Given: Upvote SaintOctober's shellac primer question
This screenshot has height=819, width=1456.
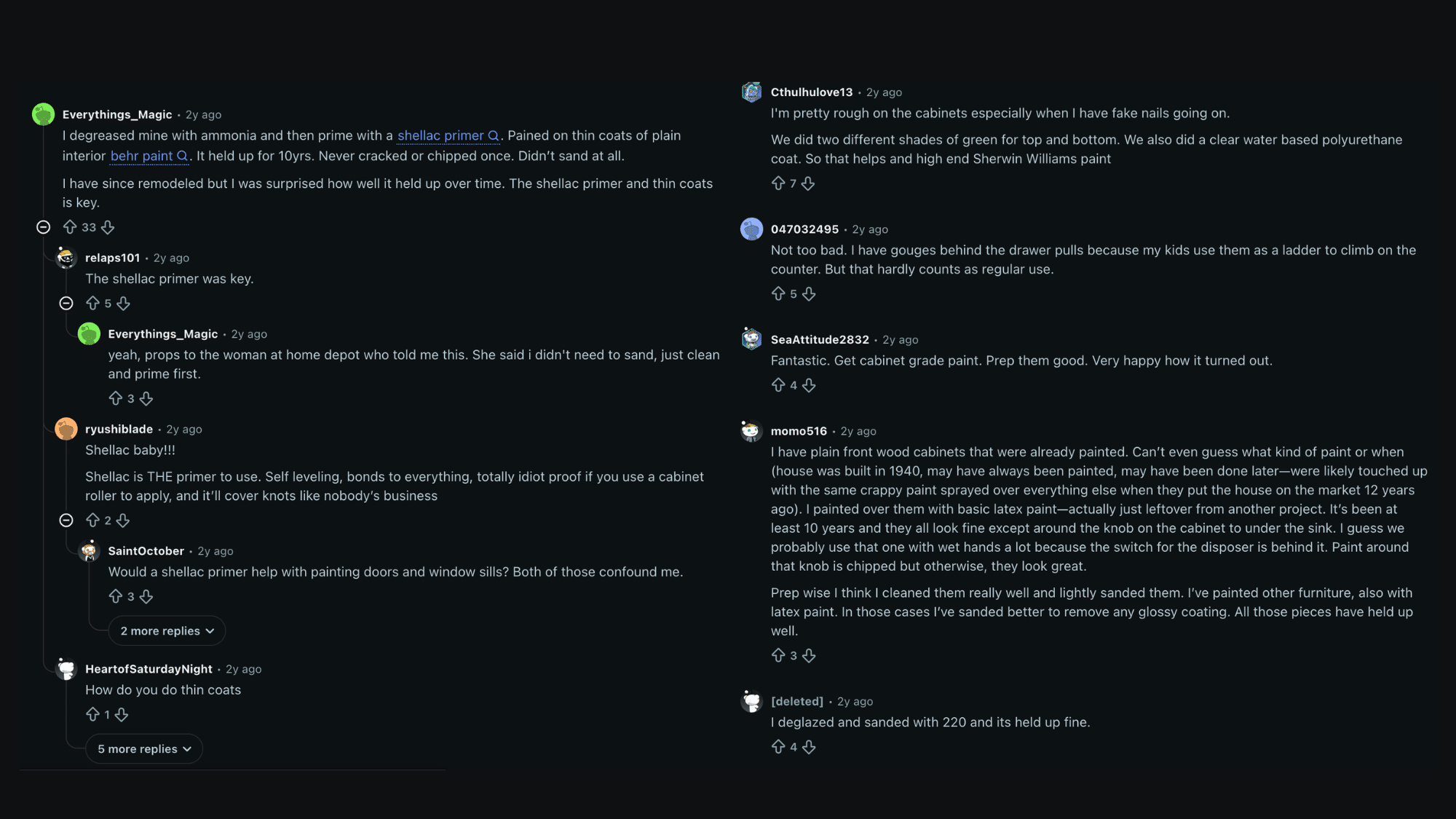Looking at the screenshot, I should click(x=116, y=597).
